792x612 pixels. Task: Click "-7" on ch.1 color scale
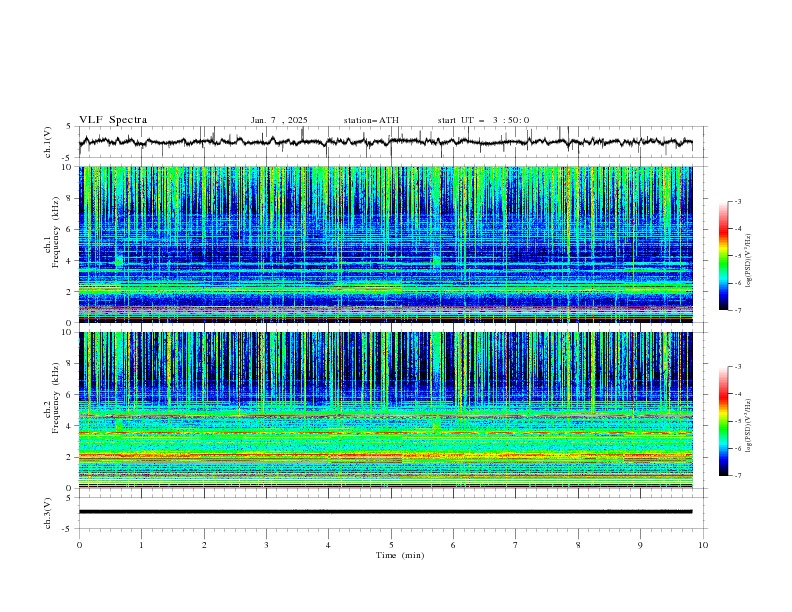(738, 310)
